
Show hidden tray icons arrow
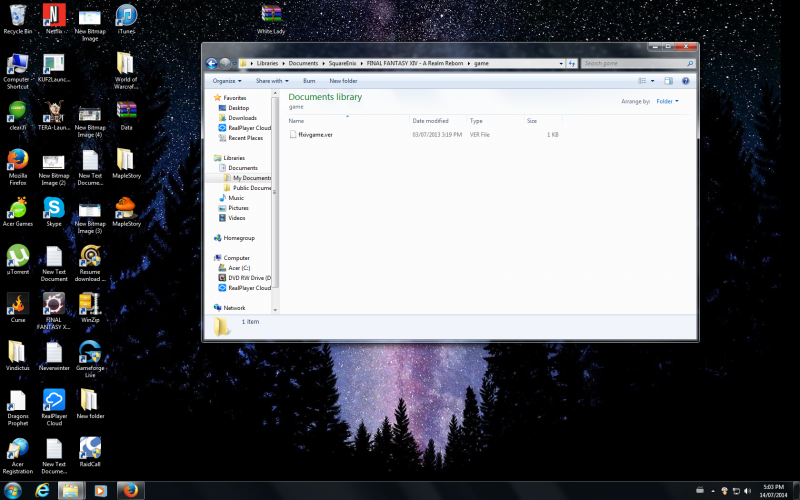(713, 491)
